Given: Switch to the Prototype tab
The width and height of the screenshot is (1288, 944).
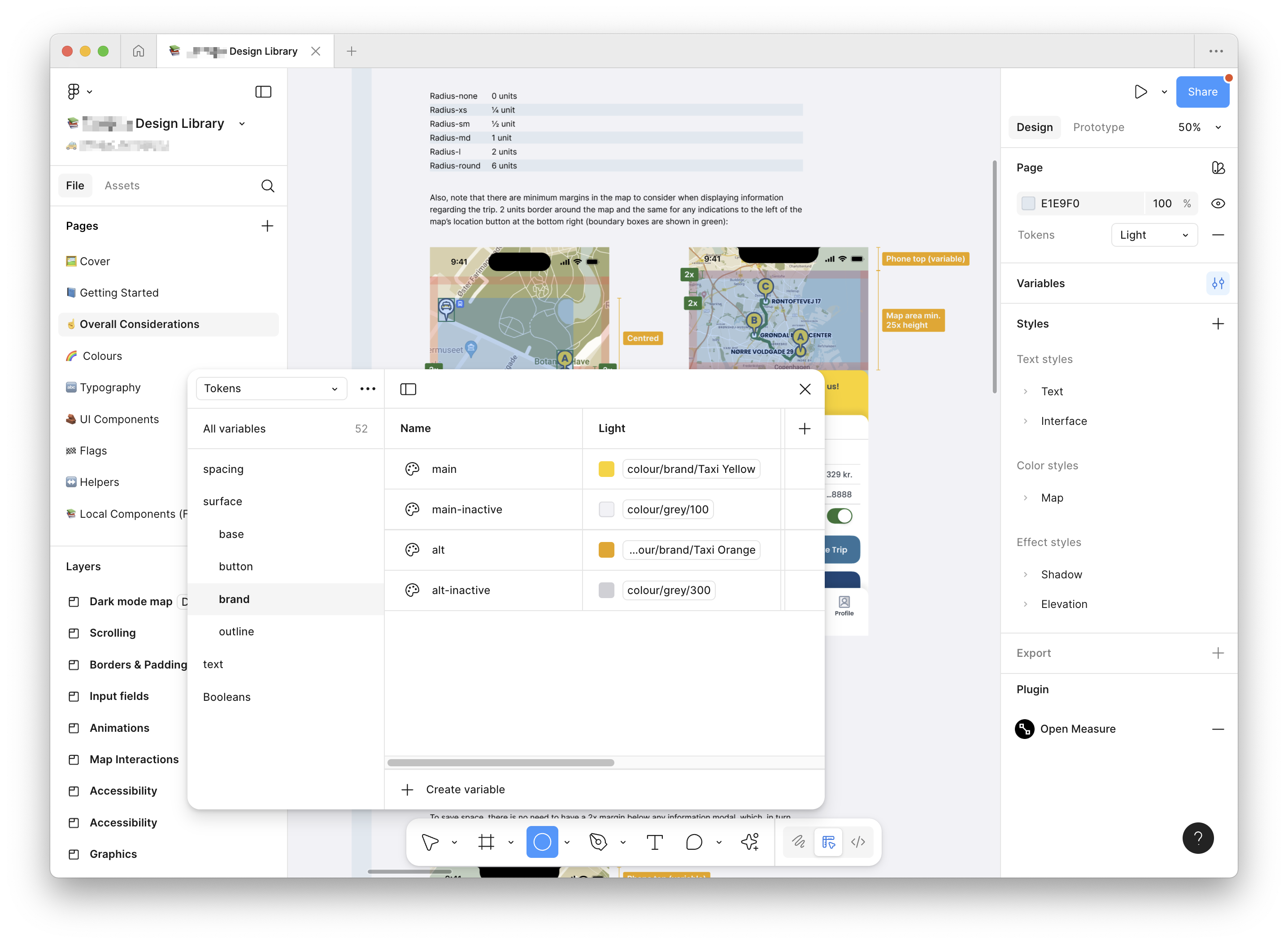Looking at the screenshot, I should (x=1098, y=127).
